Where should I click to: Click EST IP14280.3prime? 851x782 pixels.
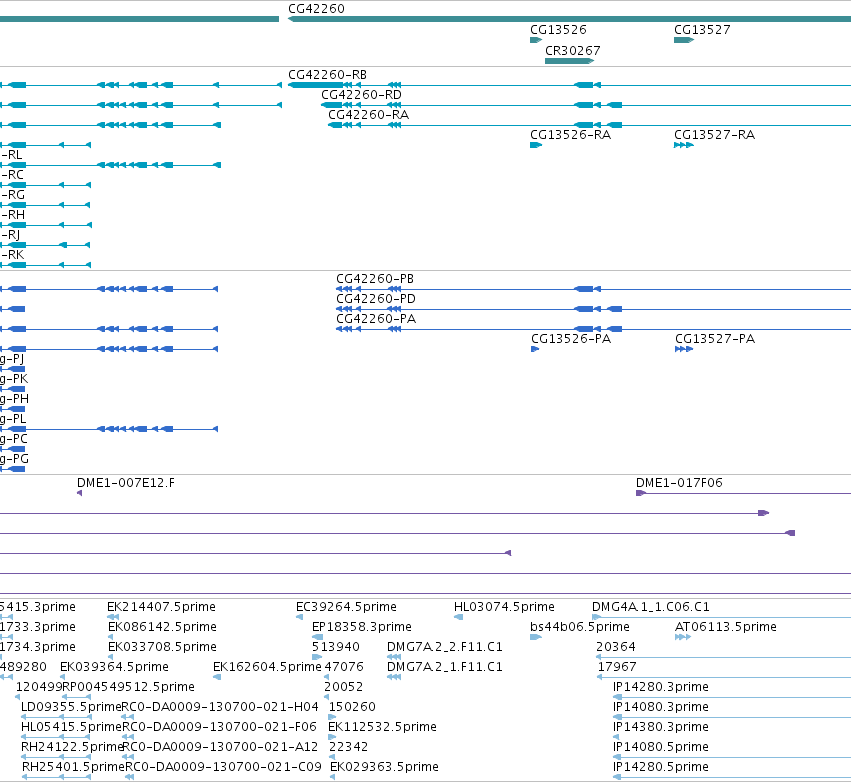661,687
